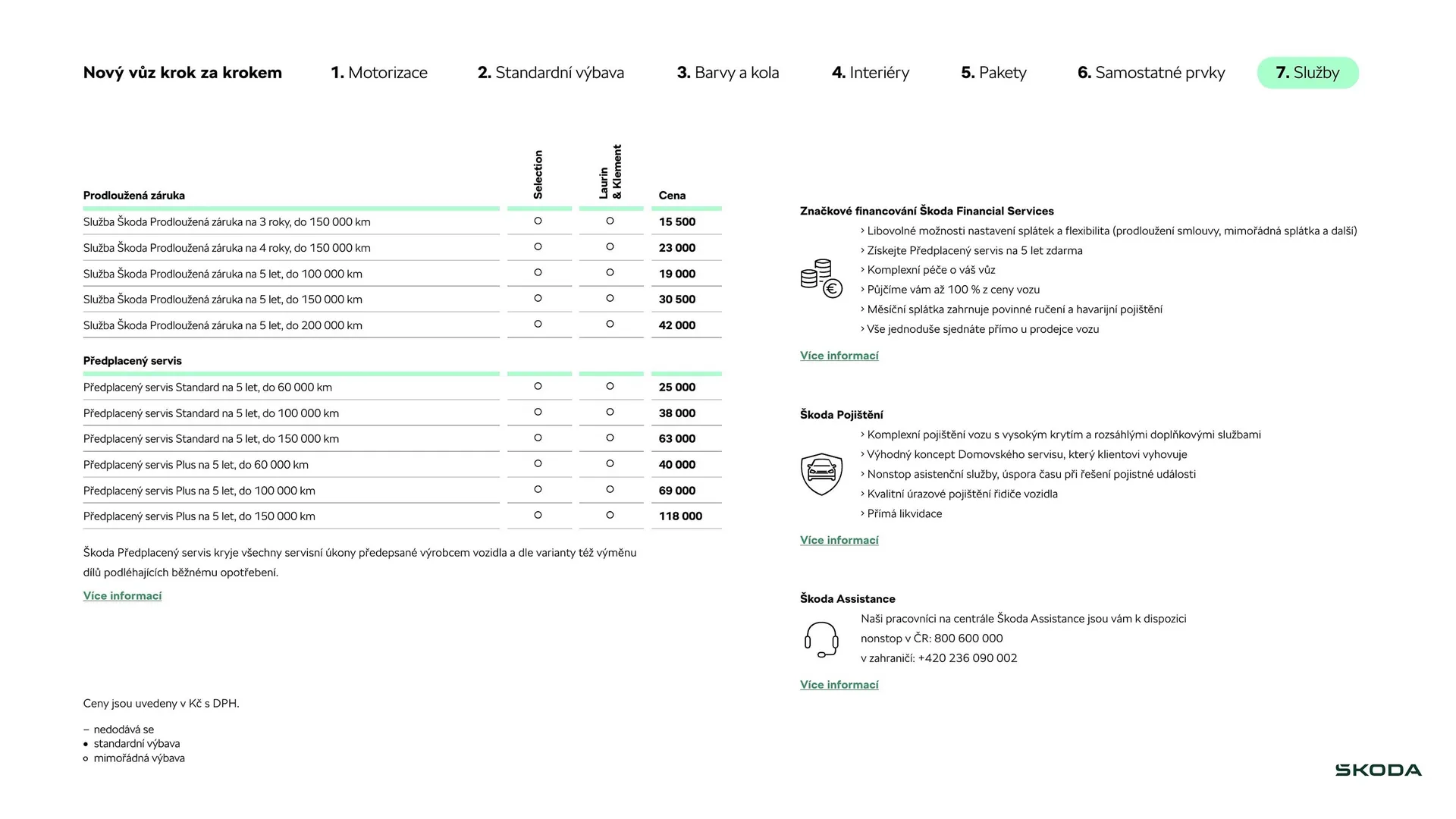Open 6. Samostatné prvky tab
The image size is (1456, 819).
1151,73
